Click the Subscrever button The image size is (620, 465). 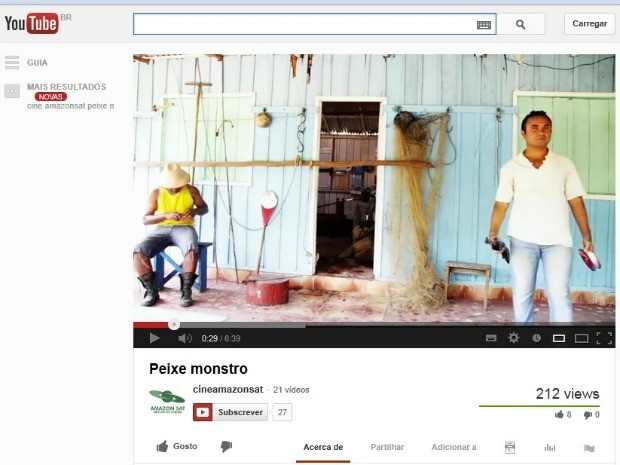[231, 412]
